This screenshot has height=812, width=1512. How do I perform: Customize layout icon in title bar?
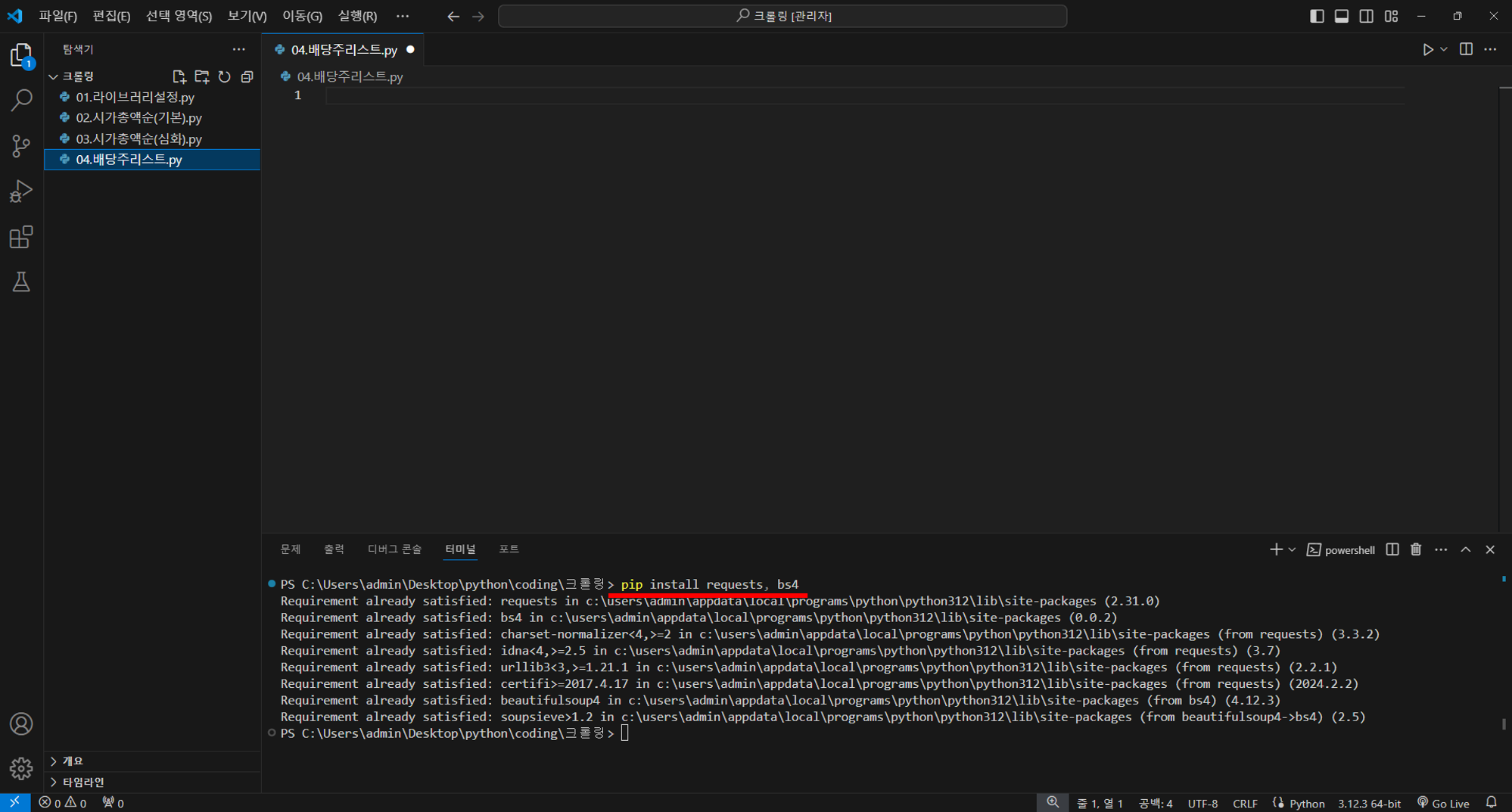pyautogui.click(x=1392, y=16)
